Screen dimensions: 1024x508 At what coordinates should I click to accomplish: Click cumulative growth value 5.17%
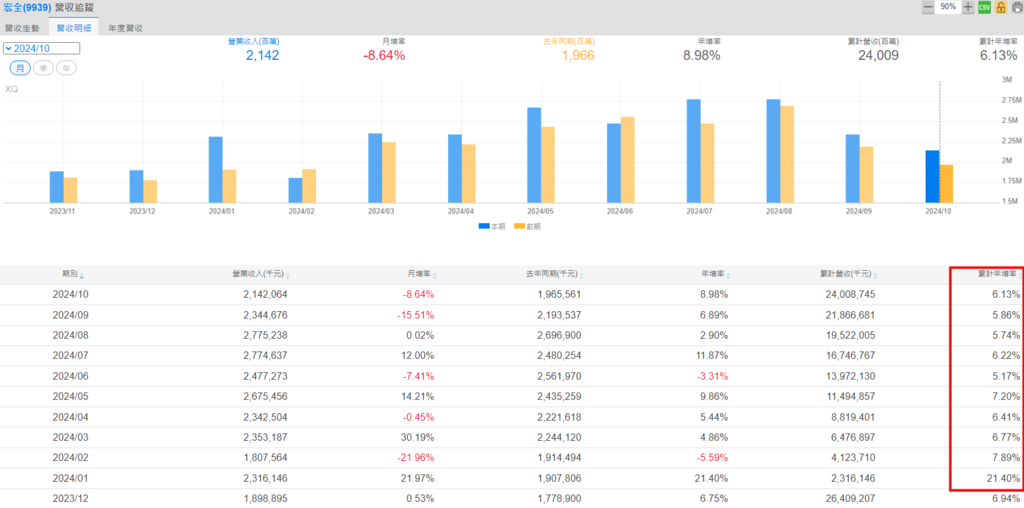(1007, 376)
